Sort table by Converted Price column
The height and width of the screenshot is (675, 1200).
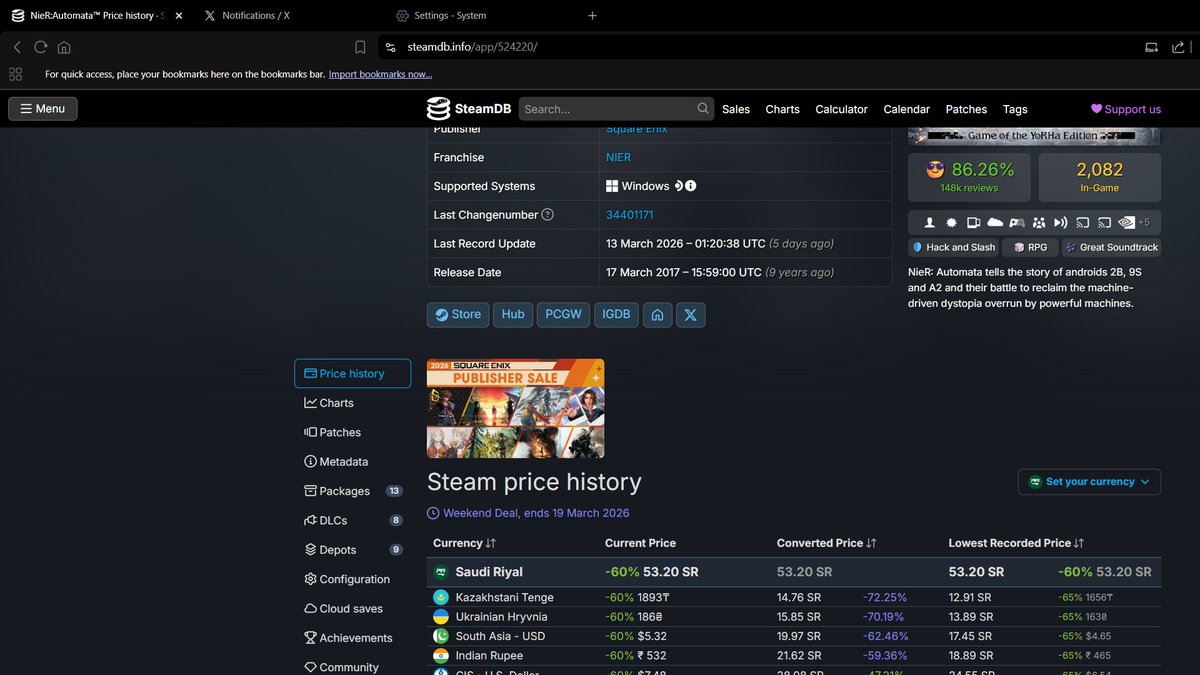[826, 543]
